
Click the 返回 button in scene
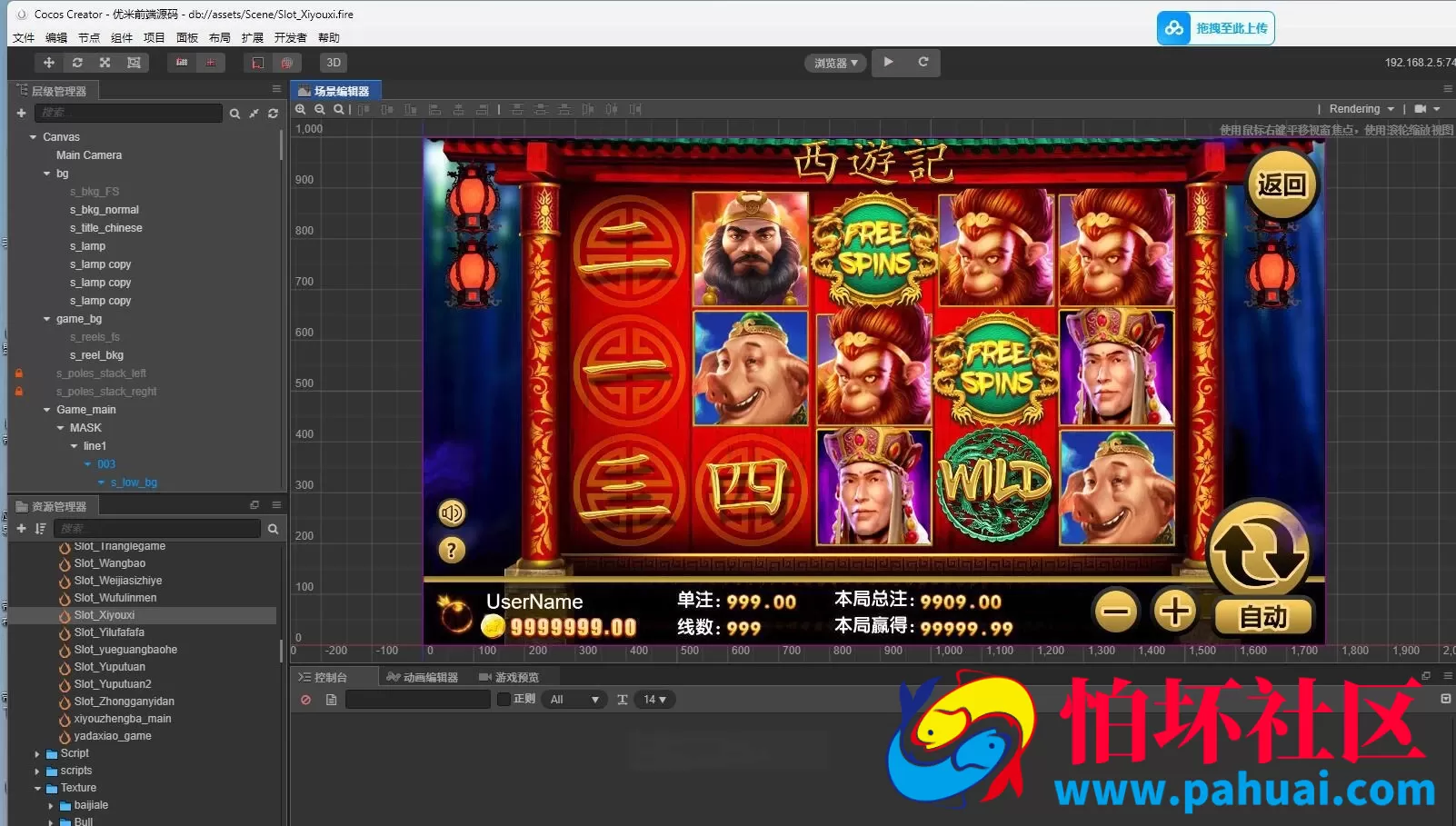[x=1281, y=185]
